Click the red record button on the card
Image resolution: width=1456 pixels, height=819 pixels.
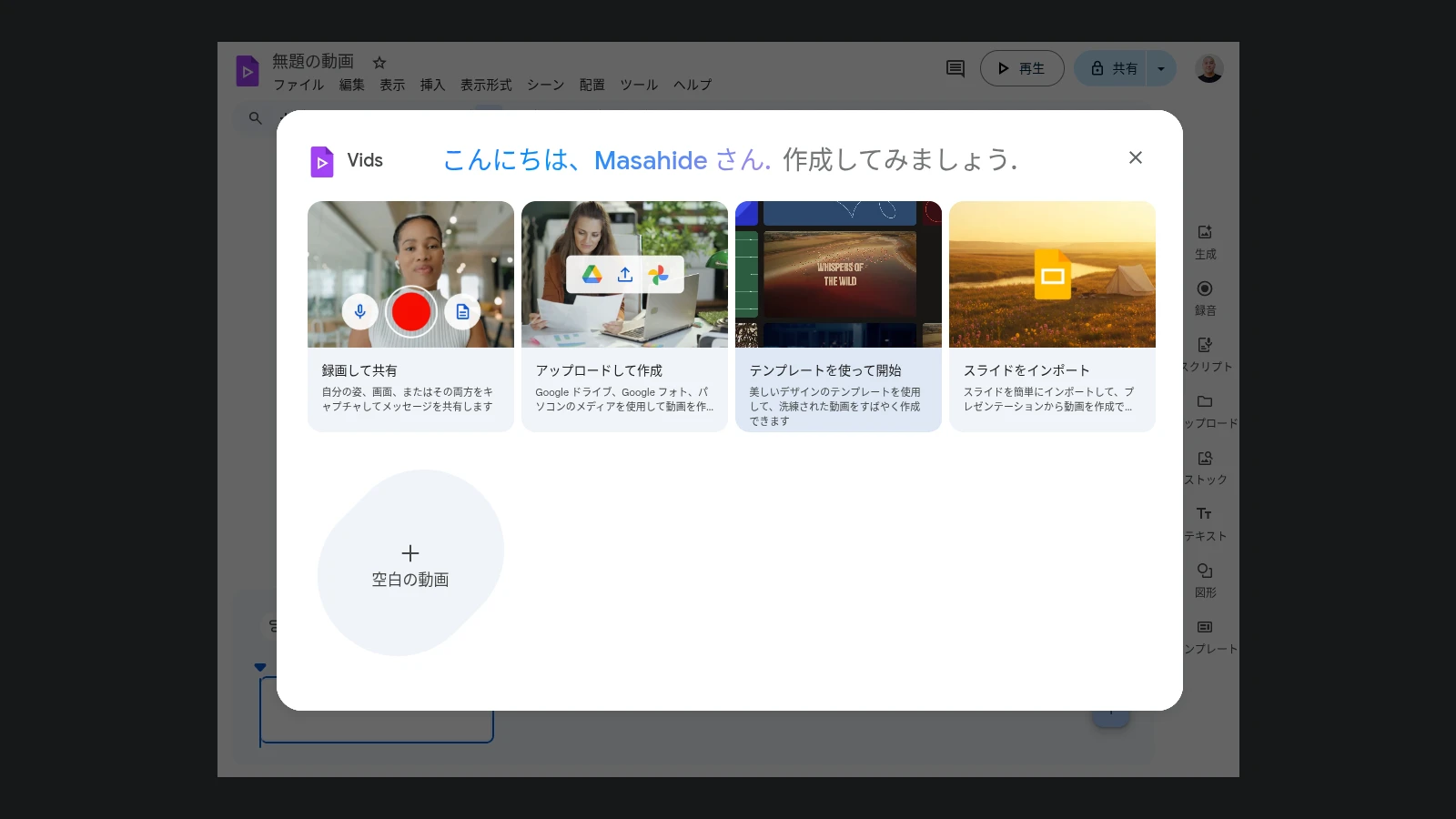click(410, 311)
